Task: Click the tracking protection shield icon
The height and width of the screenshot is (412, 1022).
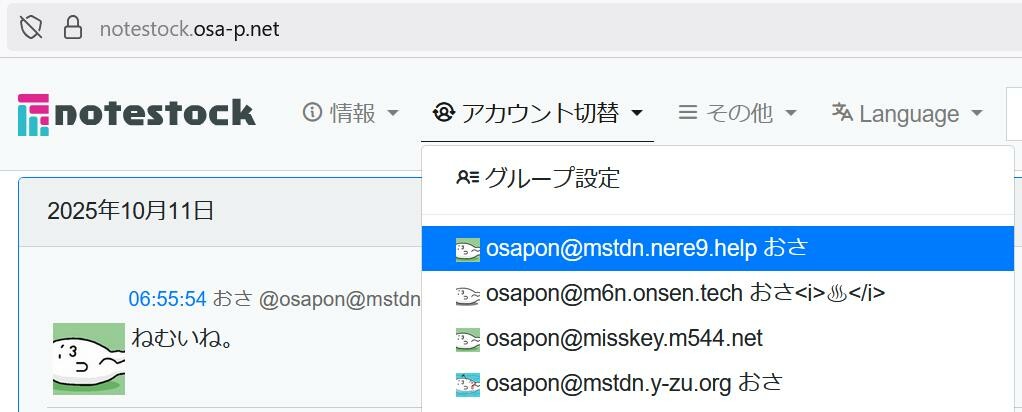Action: (x=31, y=28)
